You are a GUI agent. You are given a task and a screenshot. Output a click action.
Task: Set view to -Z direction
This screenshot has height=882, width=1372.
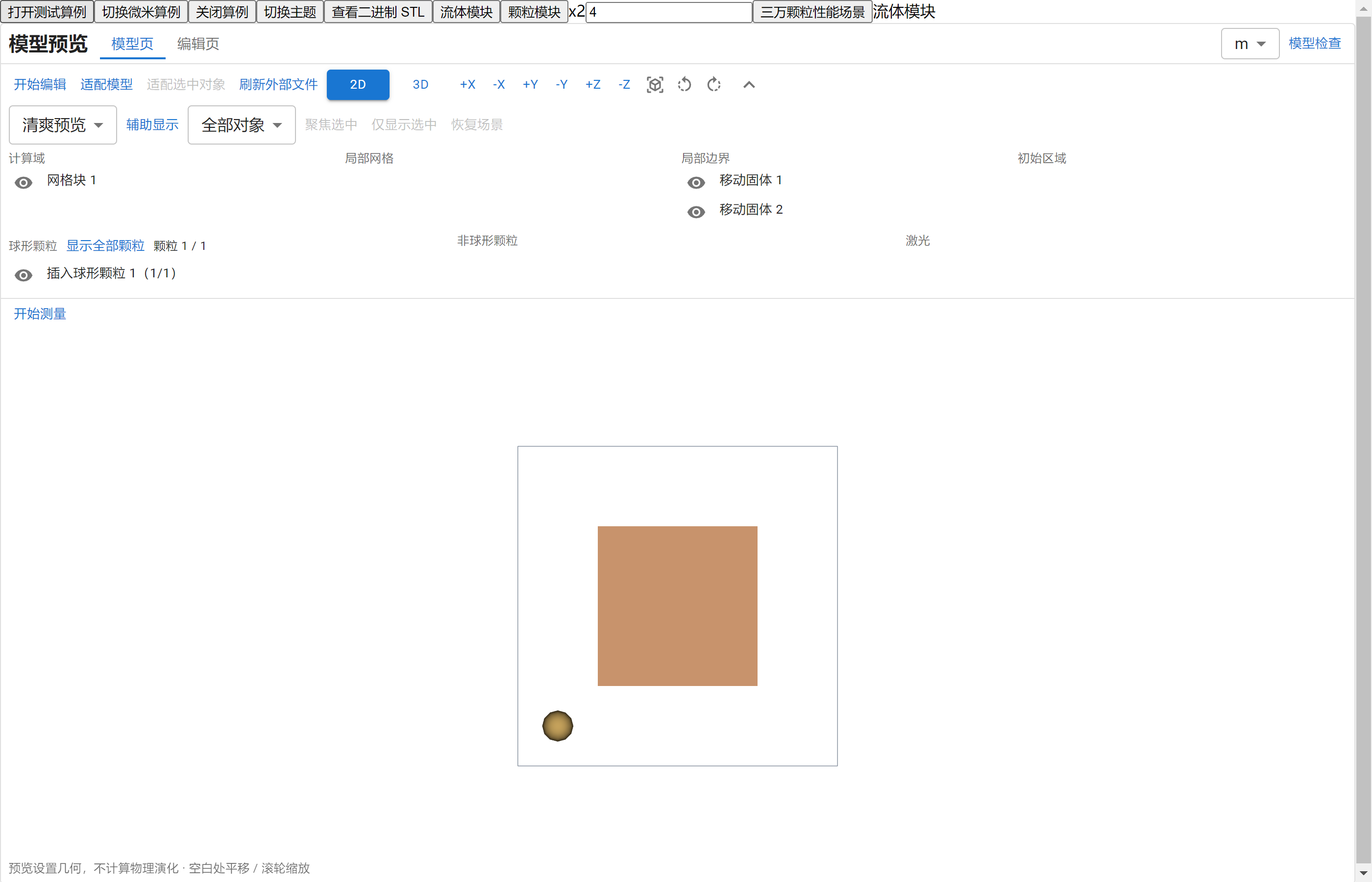point(624,85)
